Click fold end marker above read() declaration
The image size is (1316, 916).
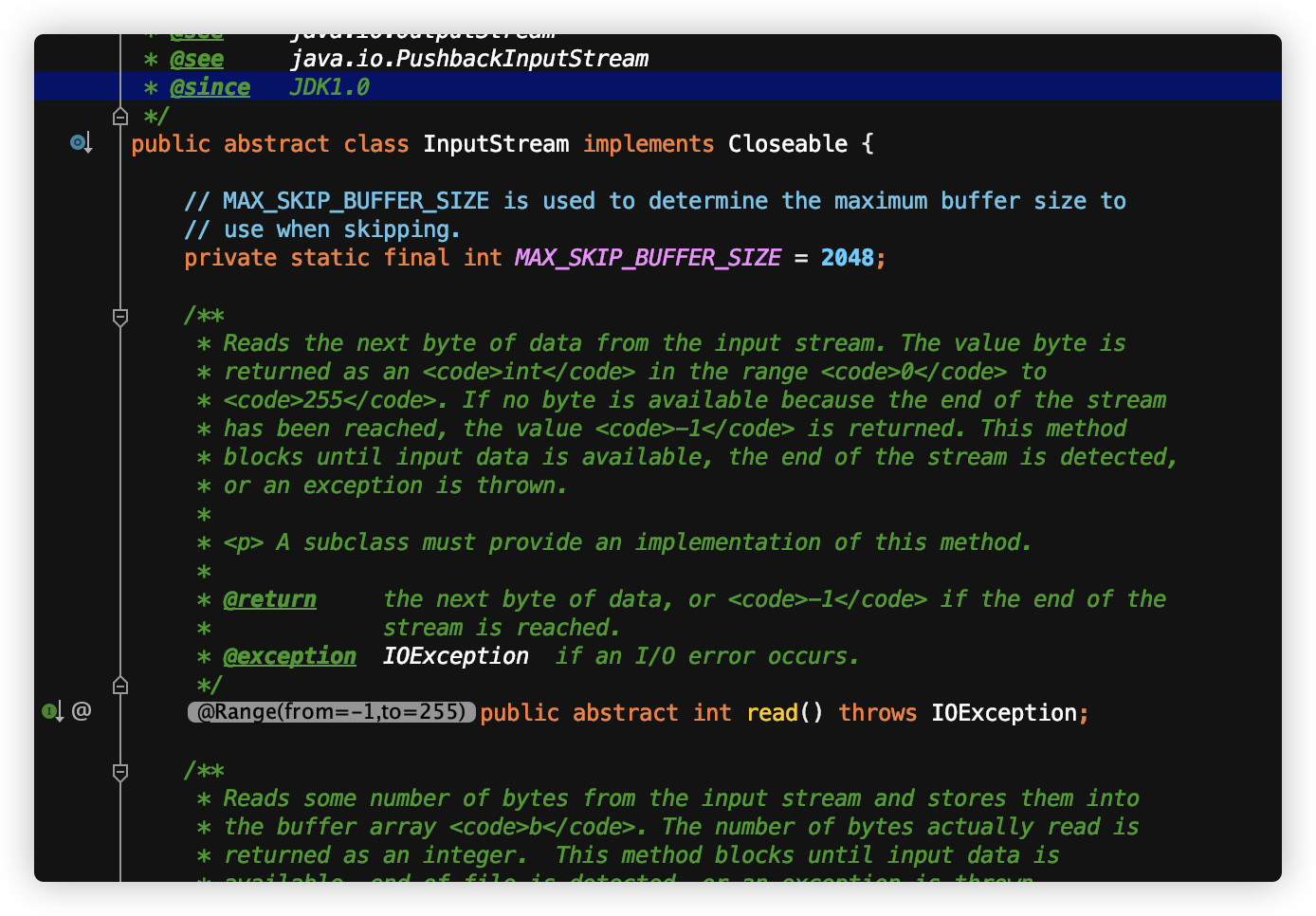coord(120,686)
